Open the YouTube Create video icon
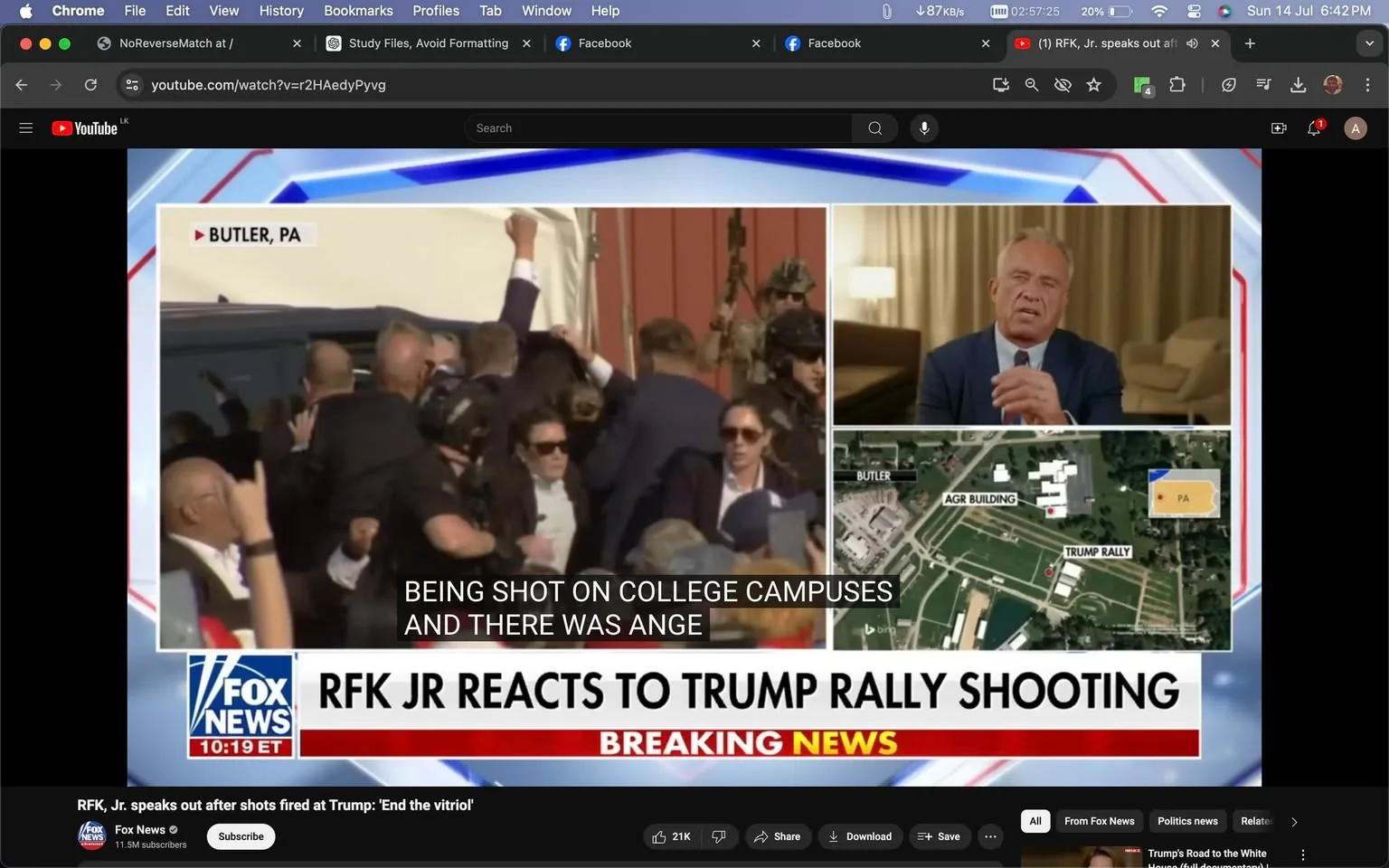 pyautogui.click(x=1279, y=128)
